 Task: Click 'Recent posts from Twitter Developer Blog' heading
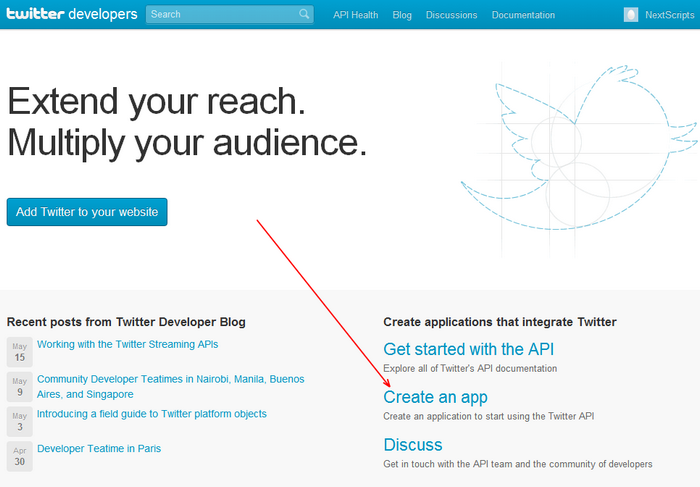126,322
